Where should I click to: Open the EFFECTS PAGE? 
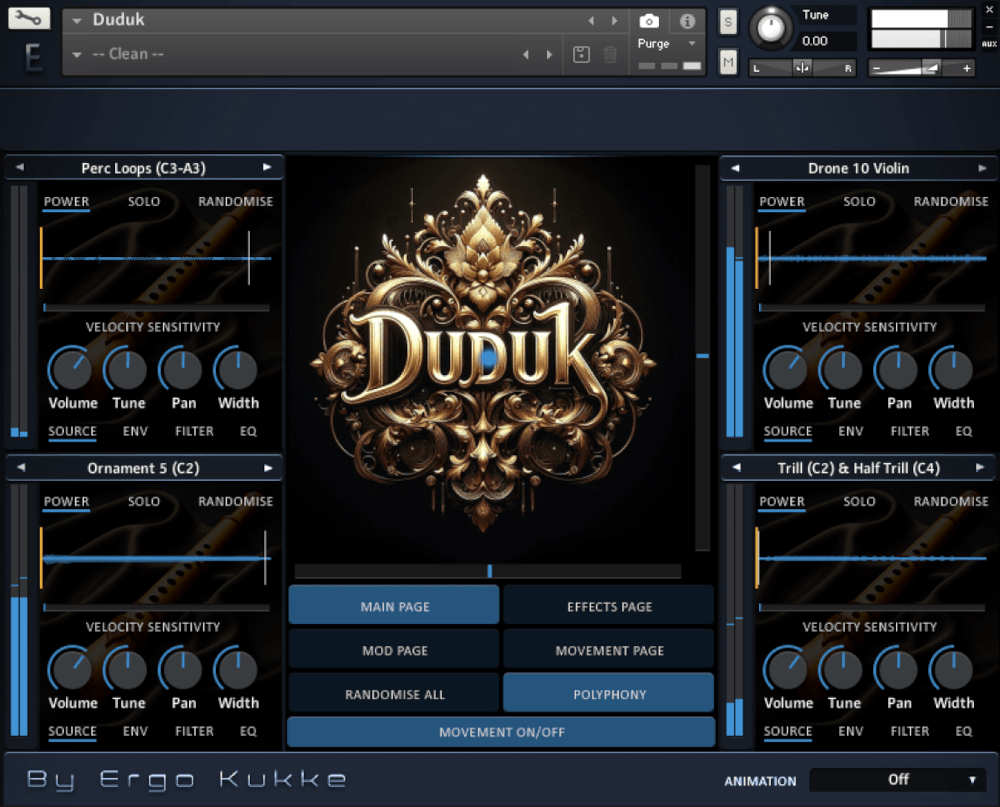click(608, 605)
